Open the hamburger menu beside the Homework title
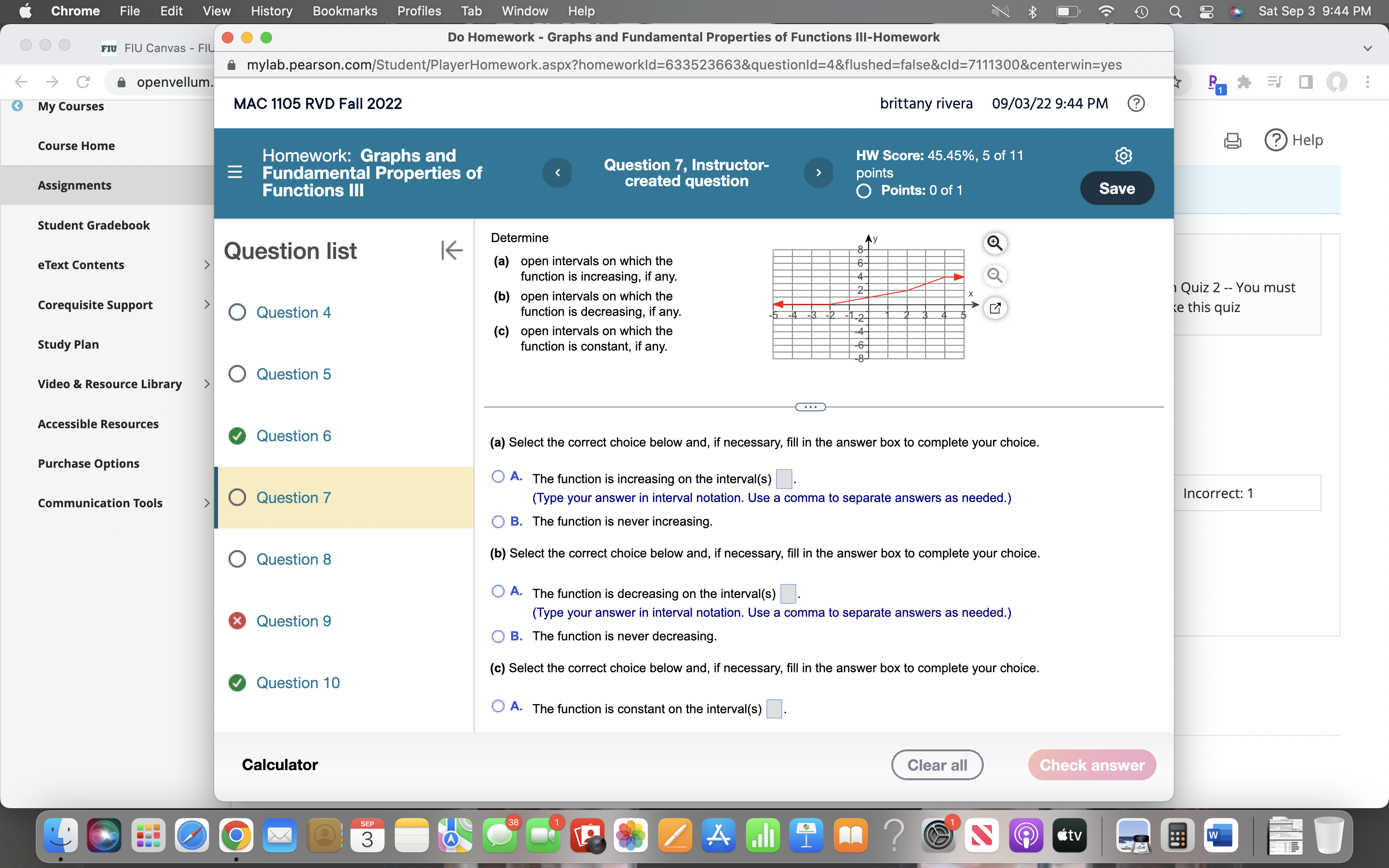The height and width of the screenshot is (868, 1389). point(235,172)
